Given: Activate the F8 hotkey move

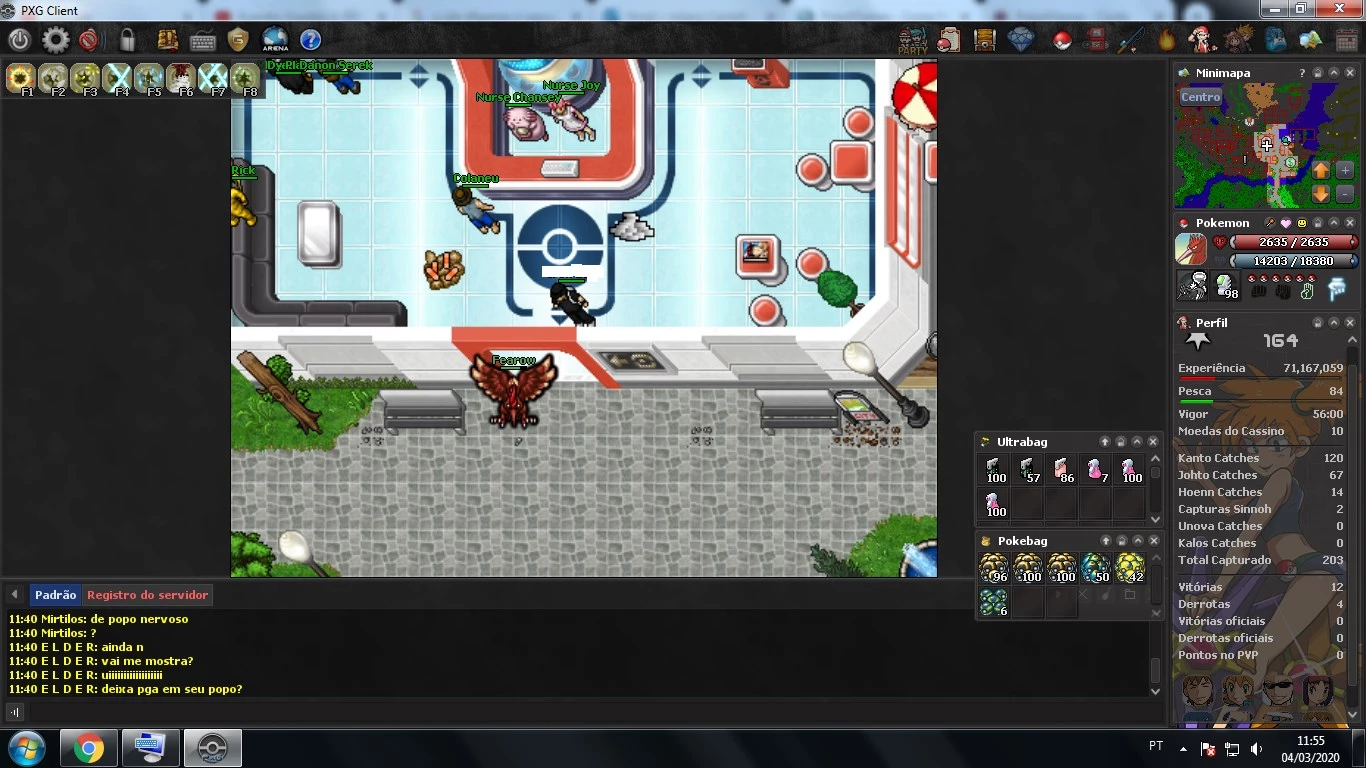Looking at the screenshot, I should [245, 79].
